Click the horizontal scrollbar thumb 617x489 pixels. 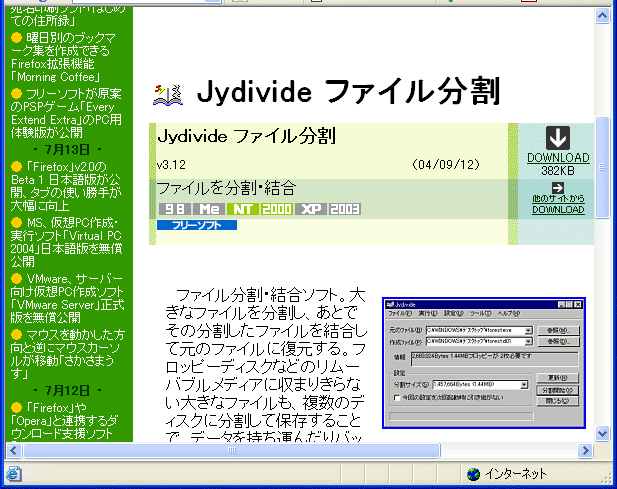(232, 450)
